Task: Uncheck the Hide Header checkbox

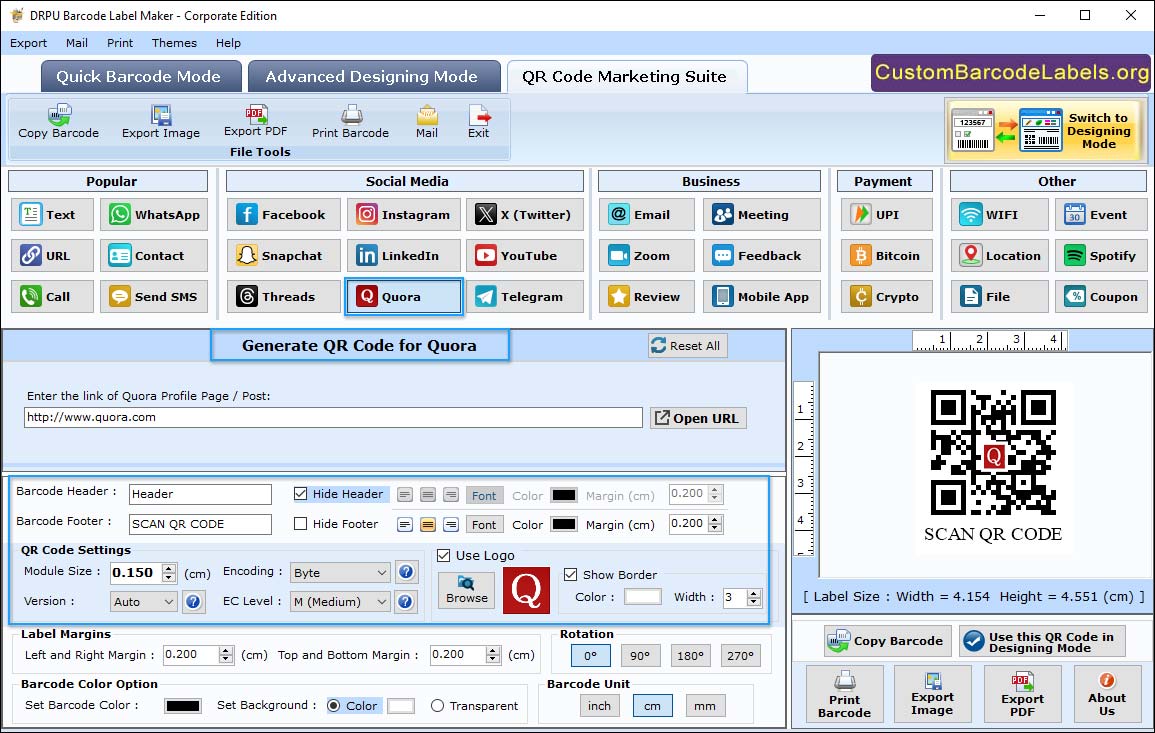Action: point(301,494)
